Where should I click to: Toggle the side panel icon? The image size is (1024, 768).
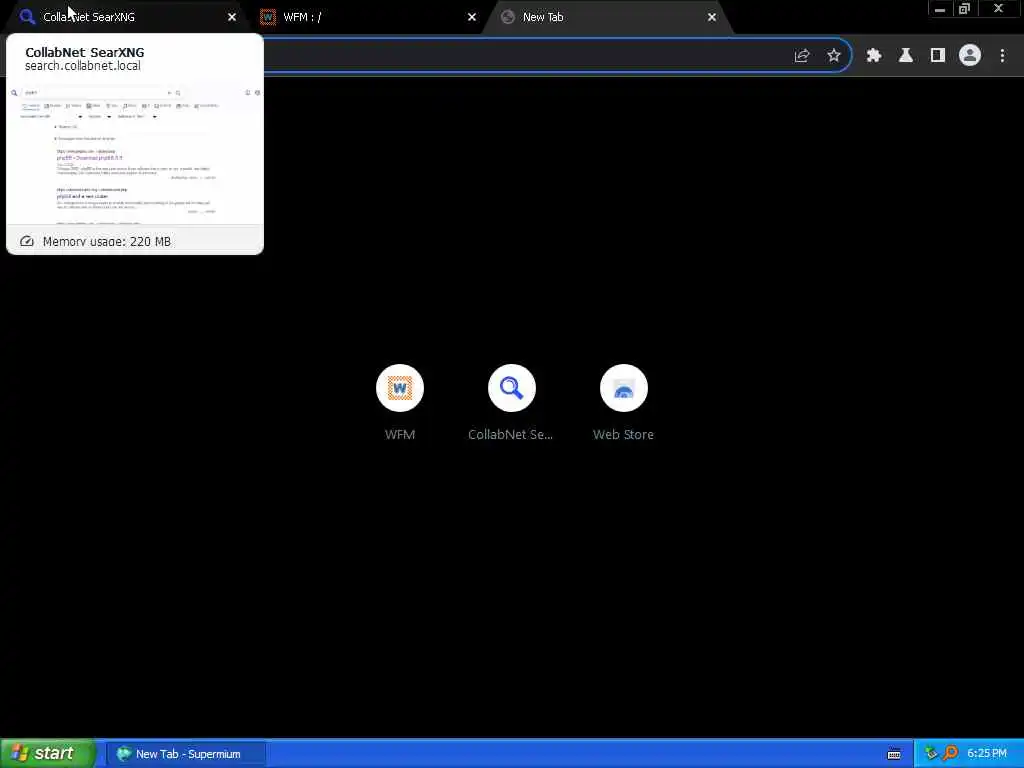[x=938, y=56]
